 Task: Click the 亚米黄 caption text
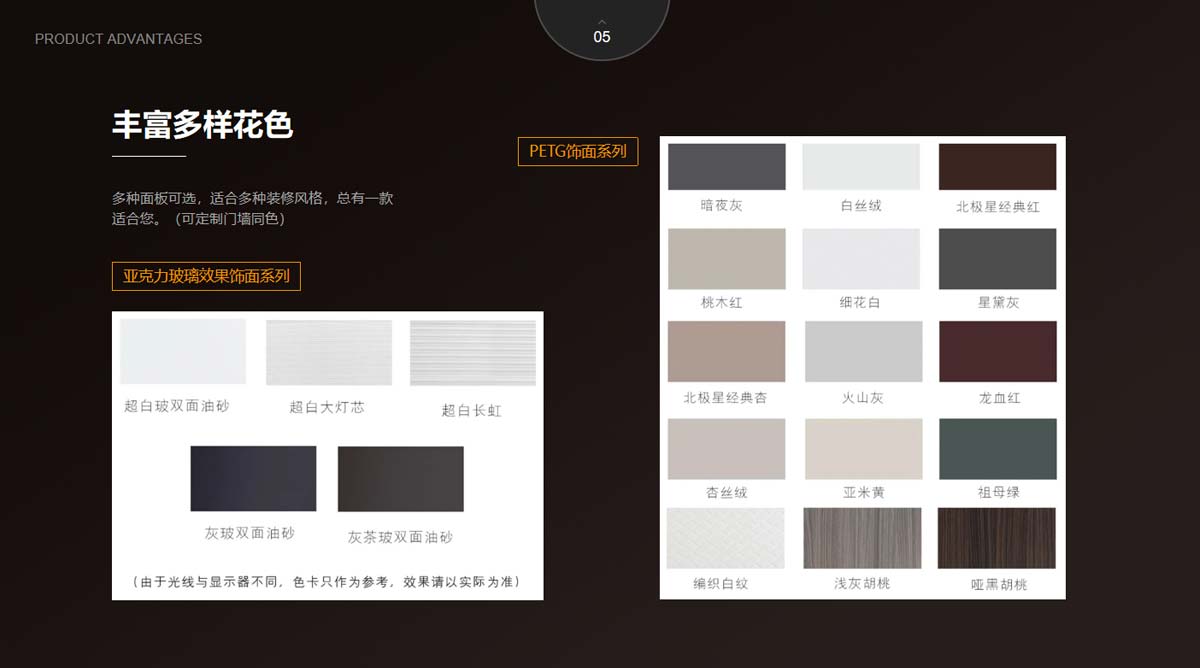864,492
